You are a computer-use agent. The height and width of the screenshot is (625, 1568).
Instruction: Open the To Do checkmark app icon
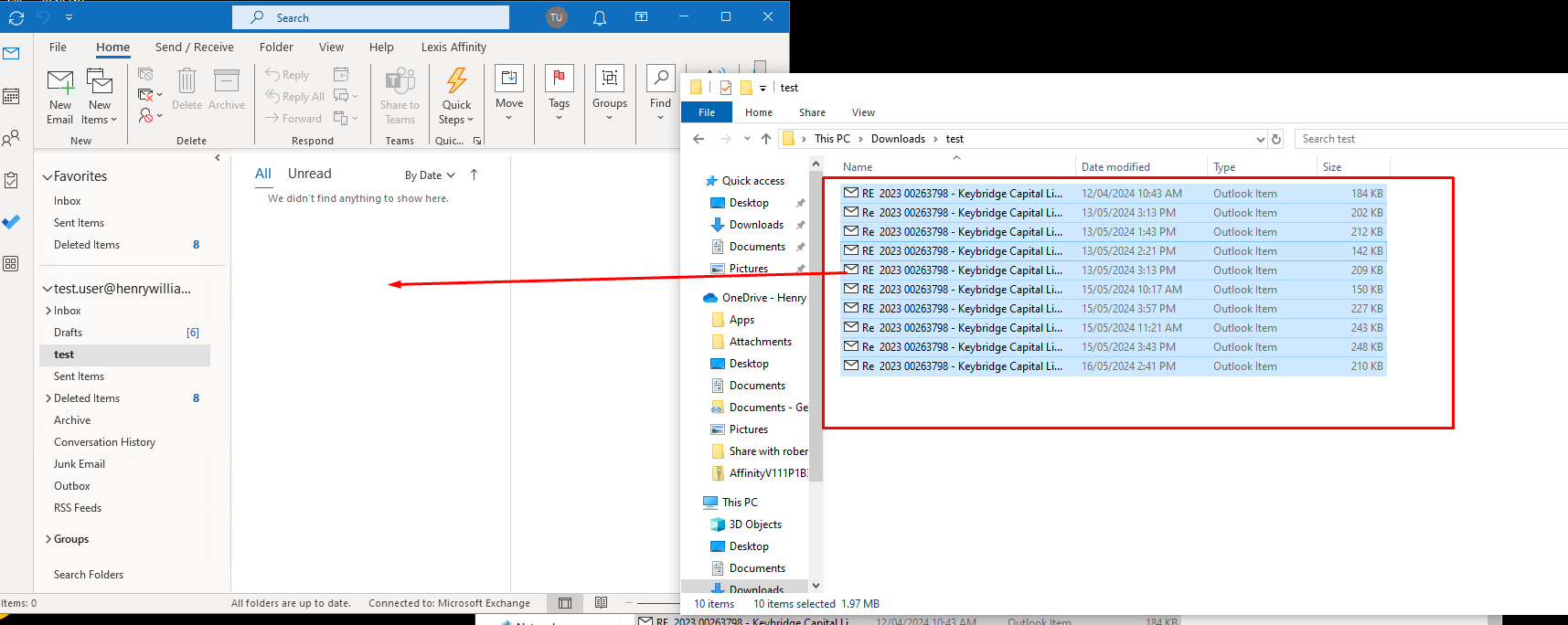pyautogui.click(x=11, y=222)
